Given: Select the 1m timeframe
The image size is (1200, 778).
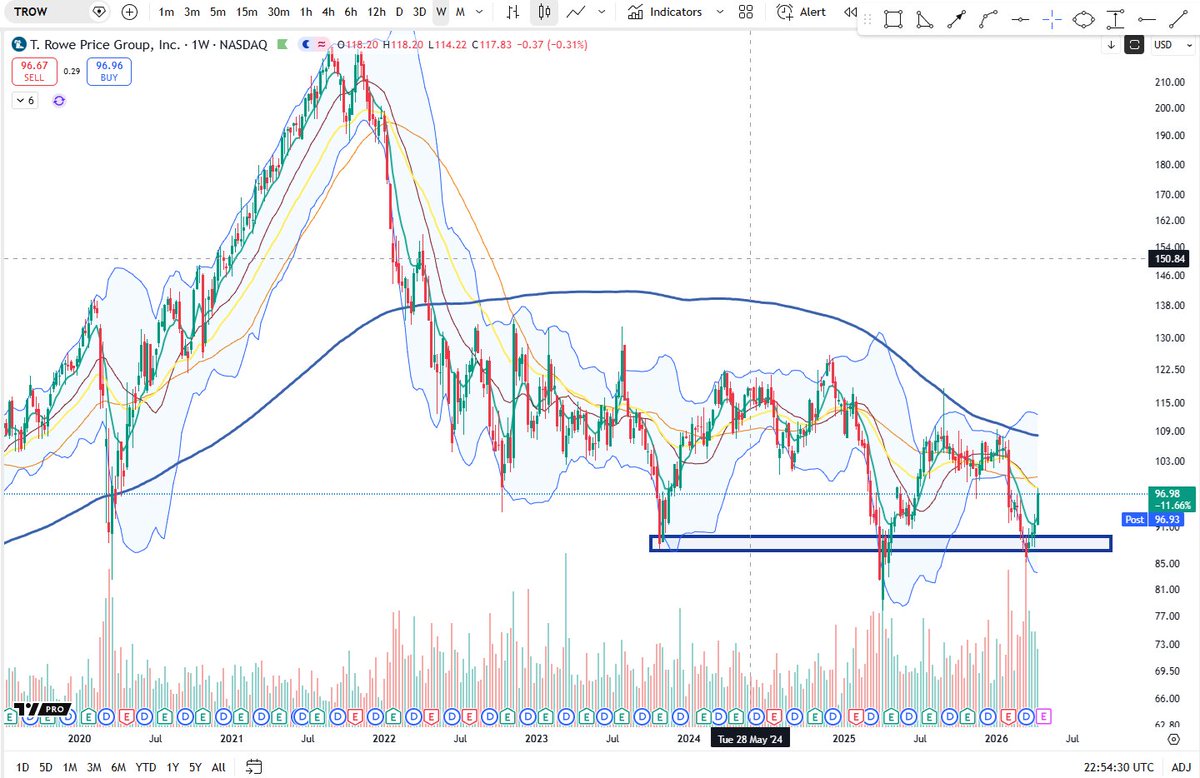Looking at the screenshot, I should (x=166, y=12).
